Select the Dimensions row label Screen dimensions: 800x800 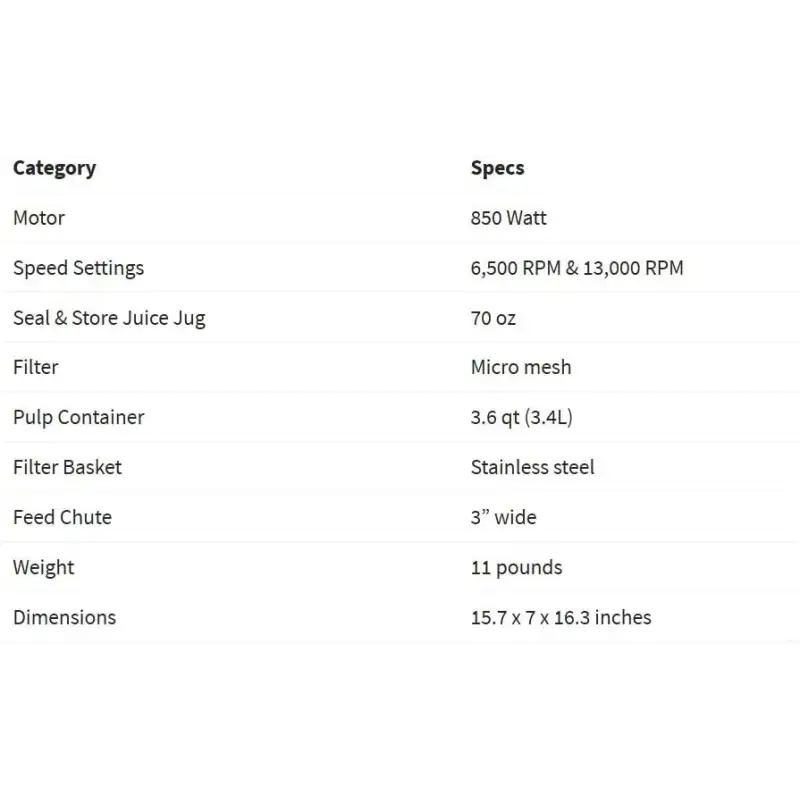(x=64, y=617)
